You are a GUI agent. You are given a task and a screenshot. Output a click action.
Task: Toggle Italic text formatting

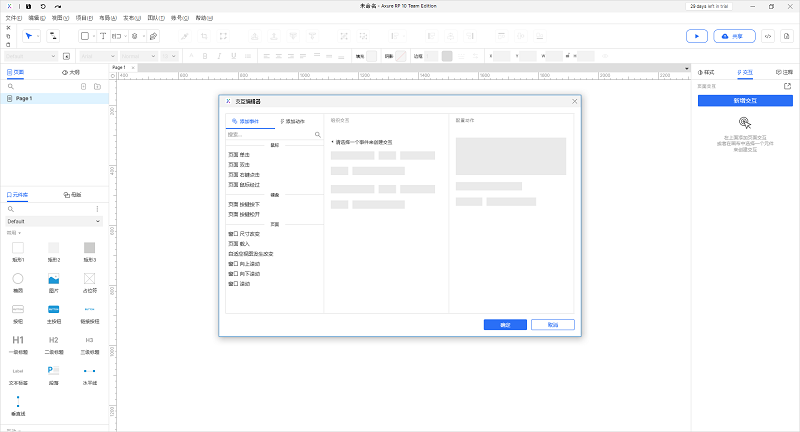tap(219, 56)
